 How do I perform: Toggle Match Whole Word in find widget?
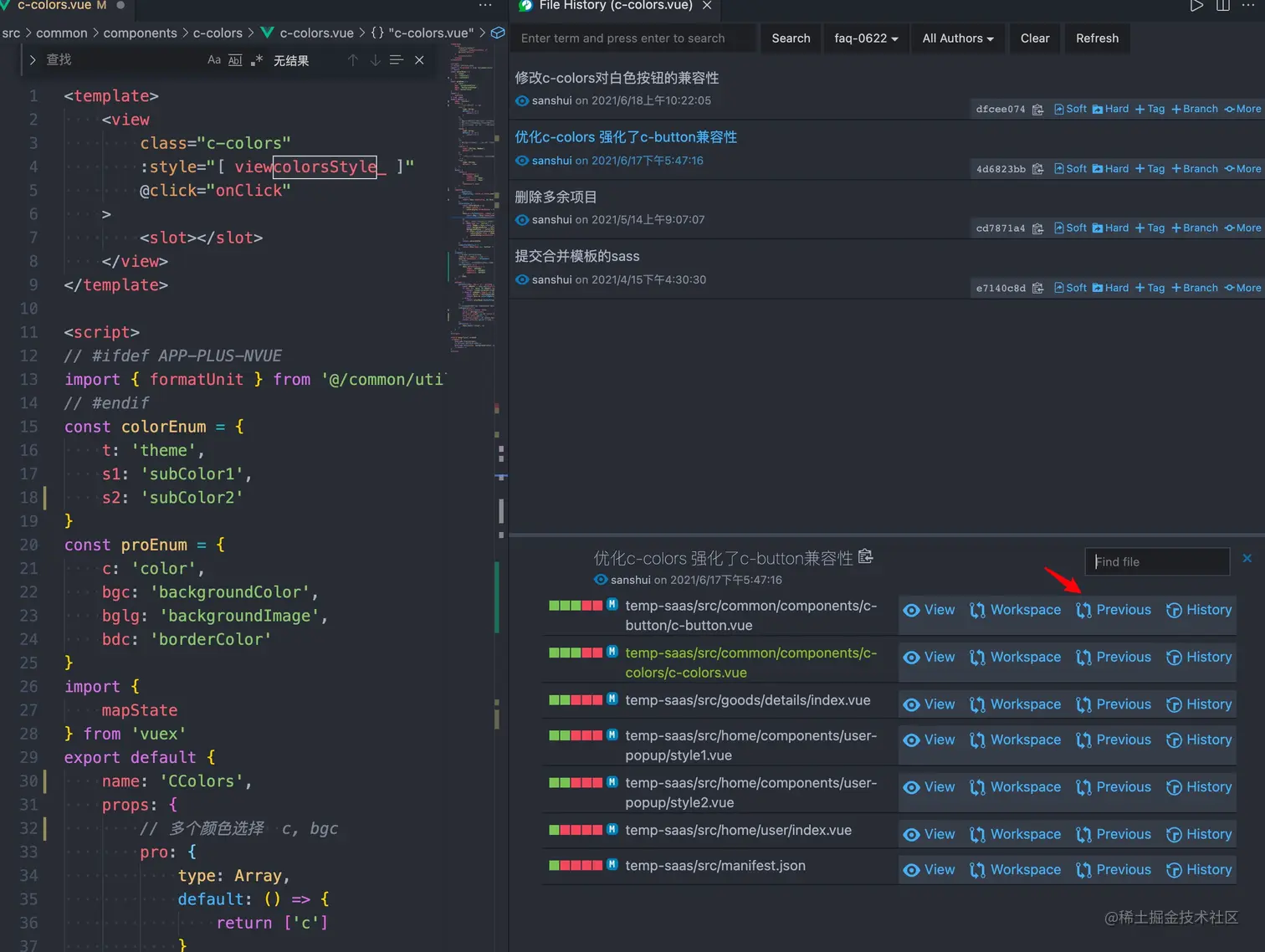pos(235,60)
